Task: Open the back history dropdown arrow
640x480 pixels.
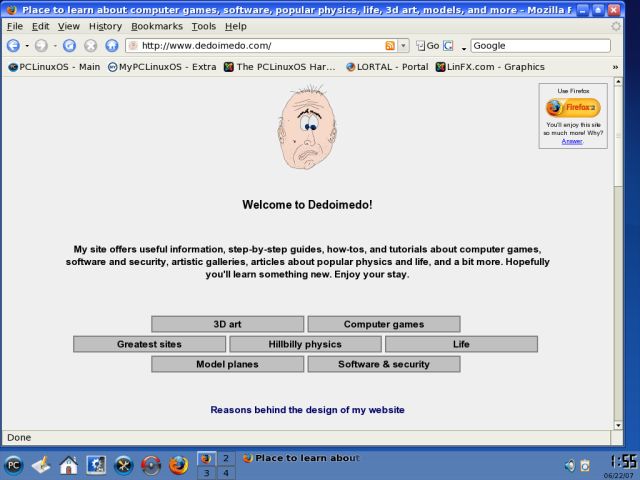Action: click(x=27, y=46)
